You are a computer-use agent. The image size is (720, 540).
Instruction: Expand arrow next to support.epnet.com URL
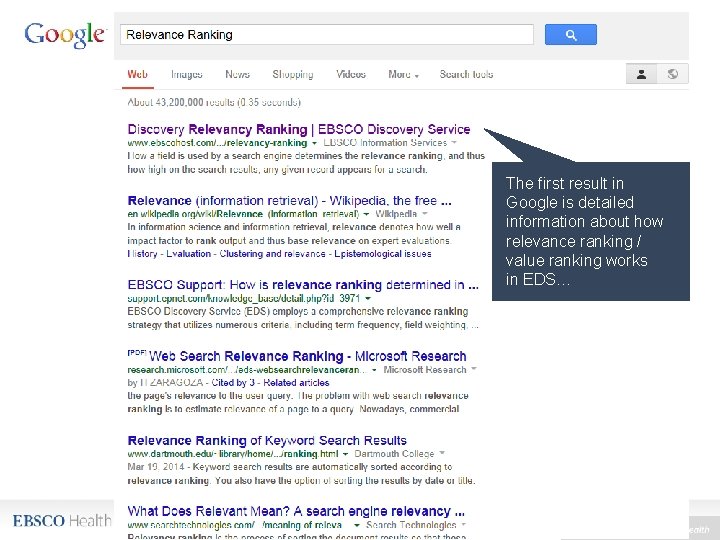point(368,298)
